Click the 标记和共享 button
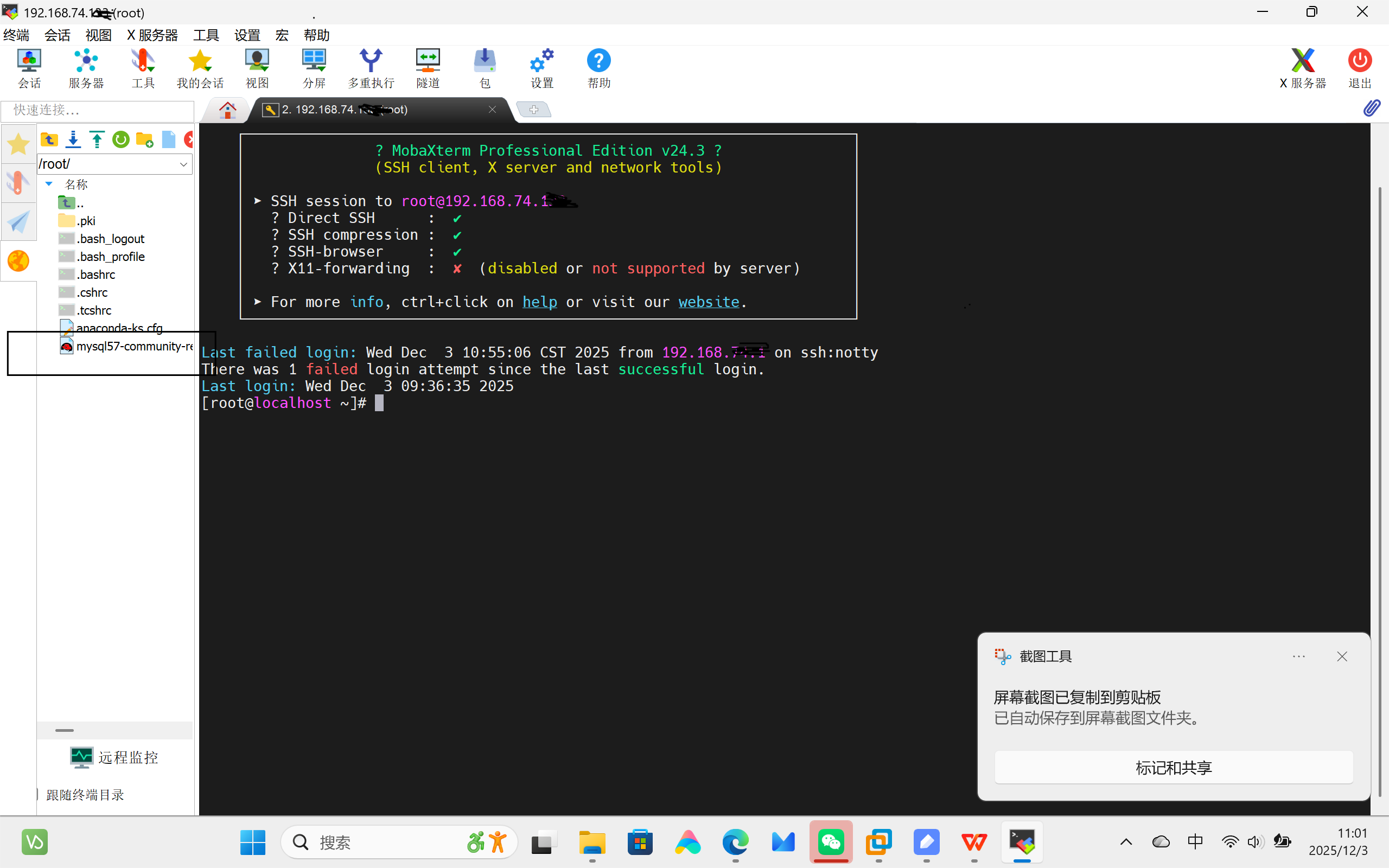The width and height of the screenshot is (1389, 868). tap(1173, 768)
